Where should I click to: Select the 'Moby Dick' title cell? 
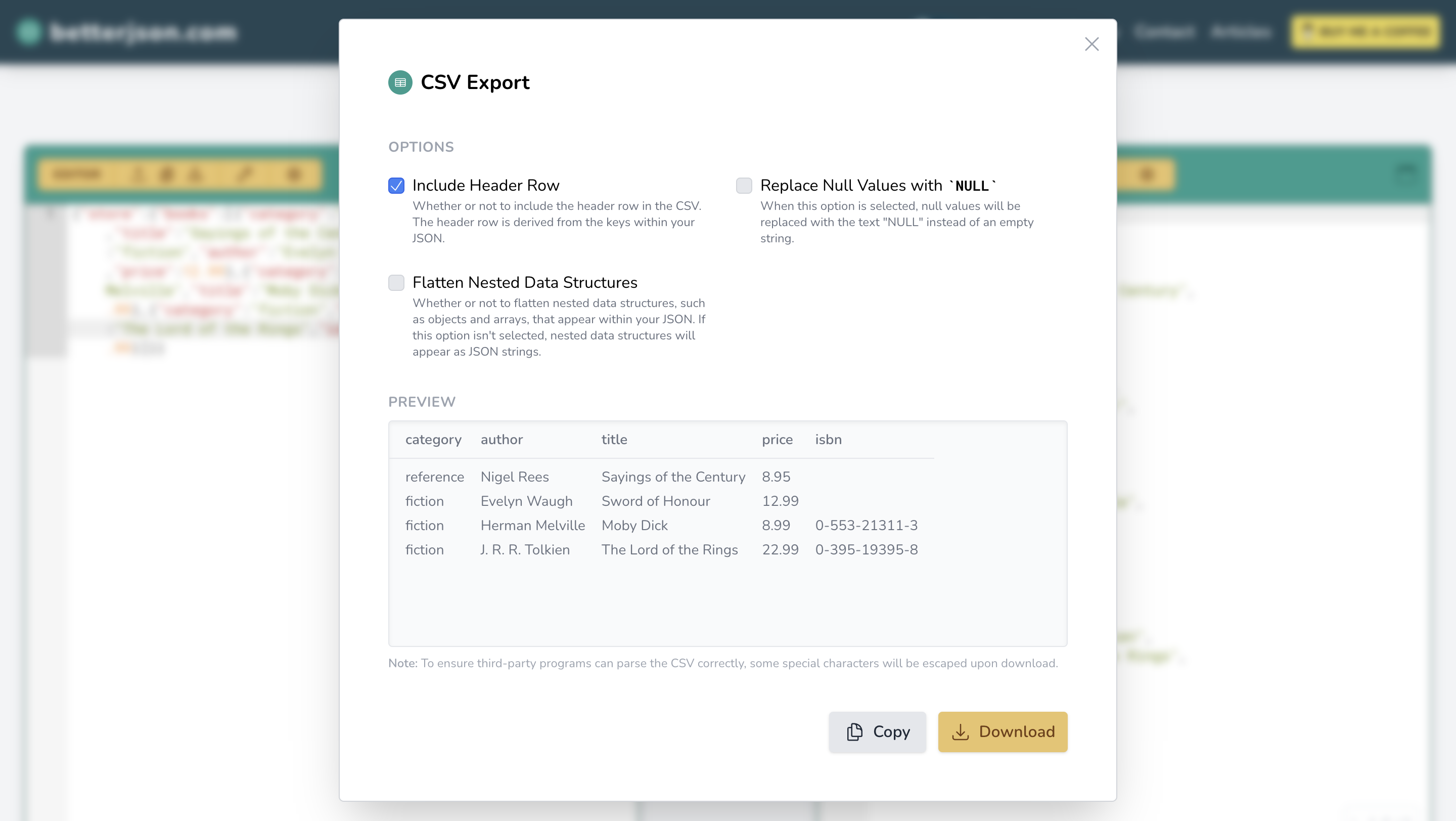coord(634,525)
